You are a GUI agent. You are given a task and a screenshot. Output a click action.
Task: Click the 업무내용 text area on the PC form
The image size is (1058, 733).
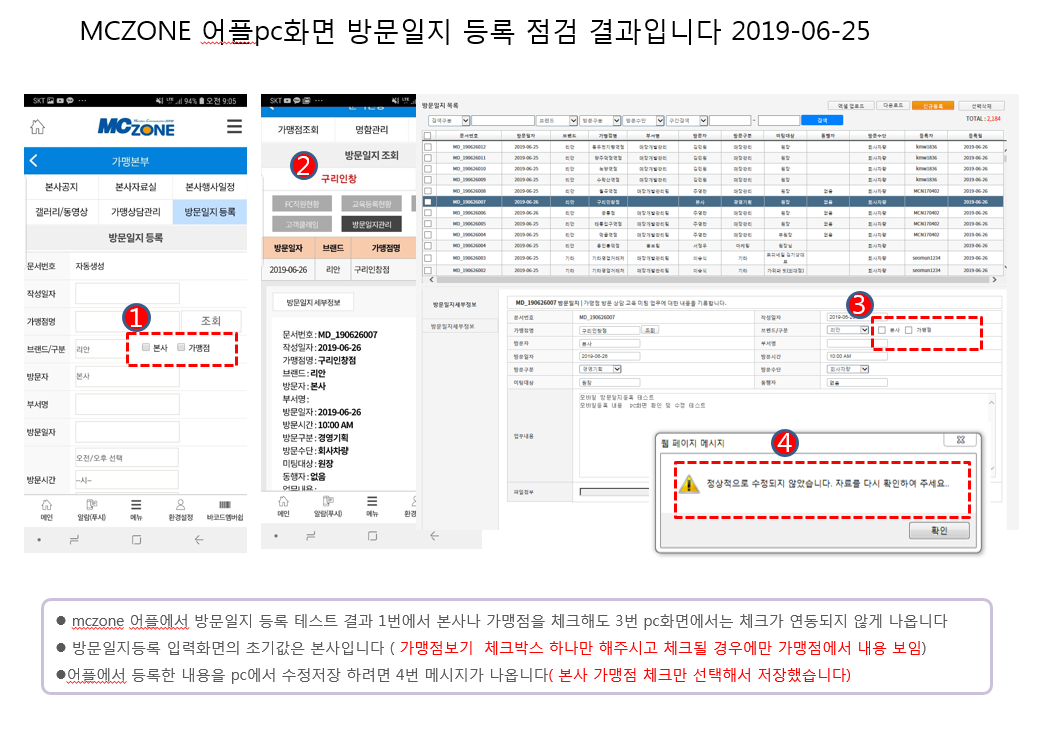click(x=785, y=435)
